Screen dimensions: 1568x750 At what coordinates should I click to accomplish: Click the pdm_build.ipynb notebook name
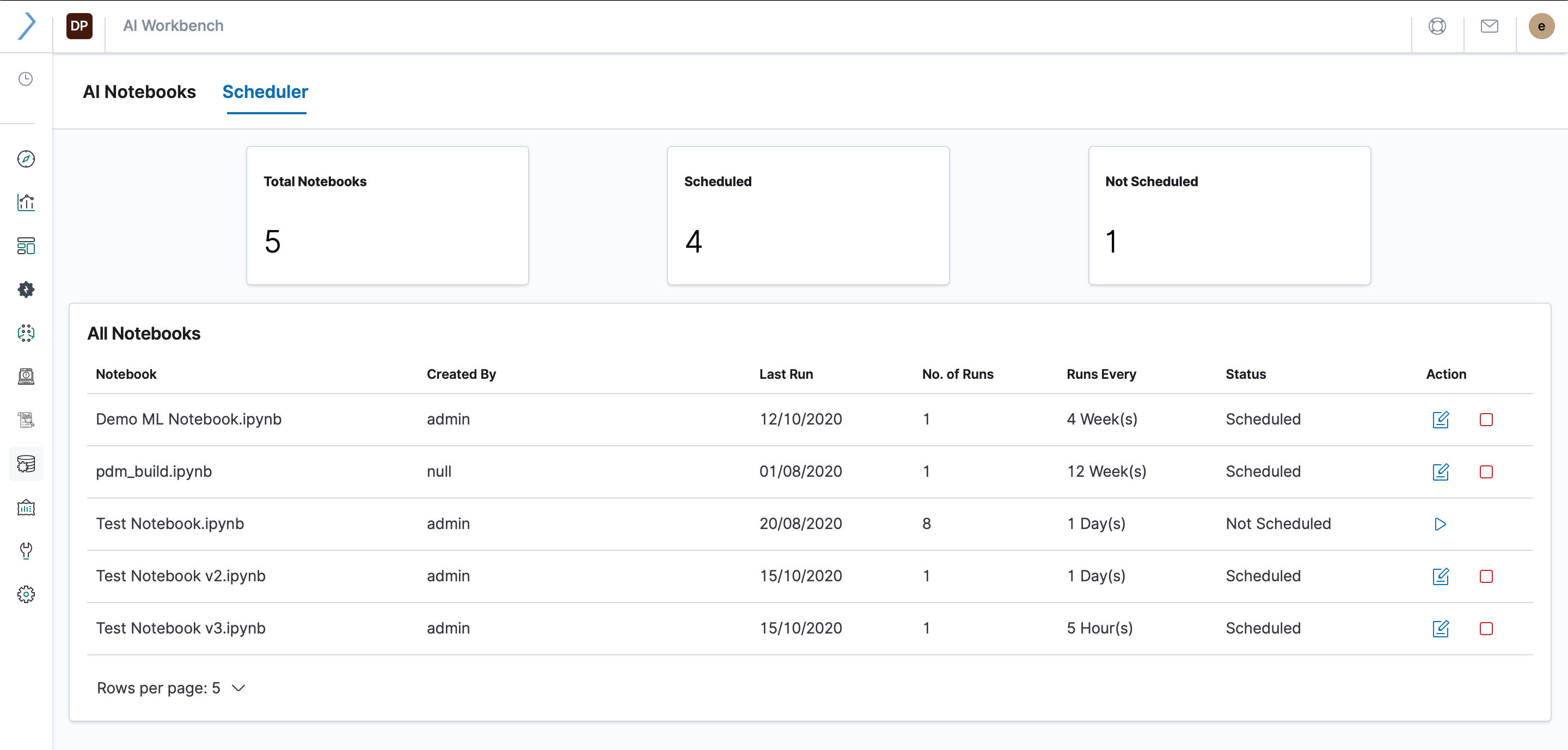(154, 471)
